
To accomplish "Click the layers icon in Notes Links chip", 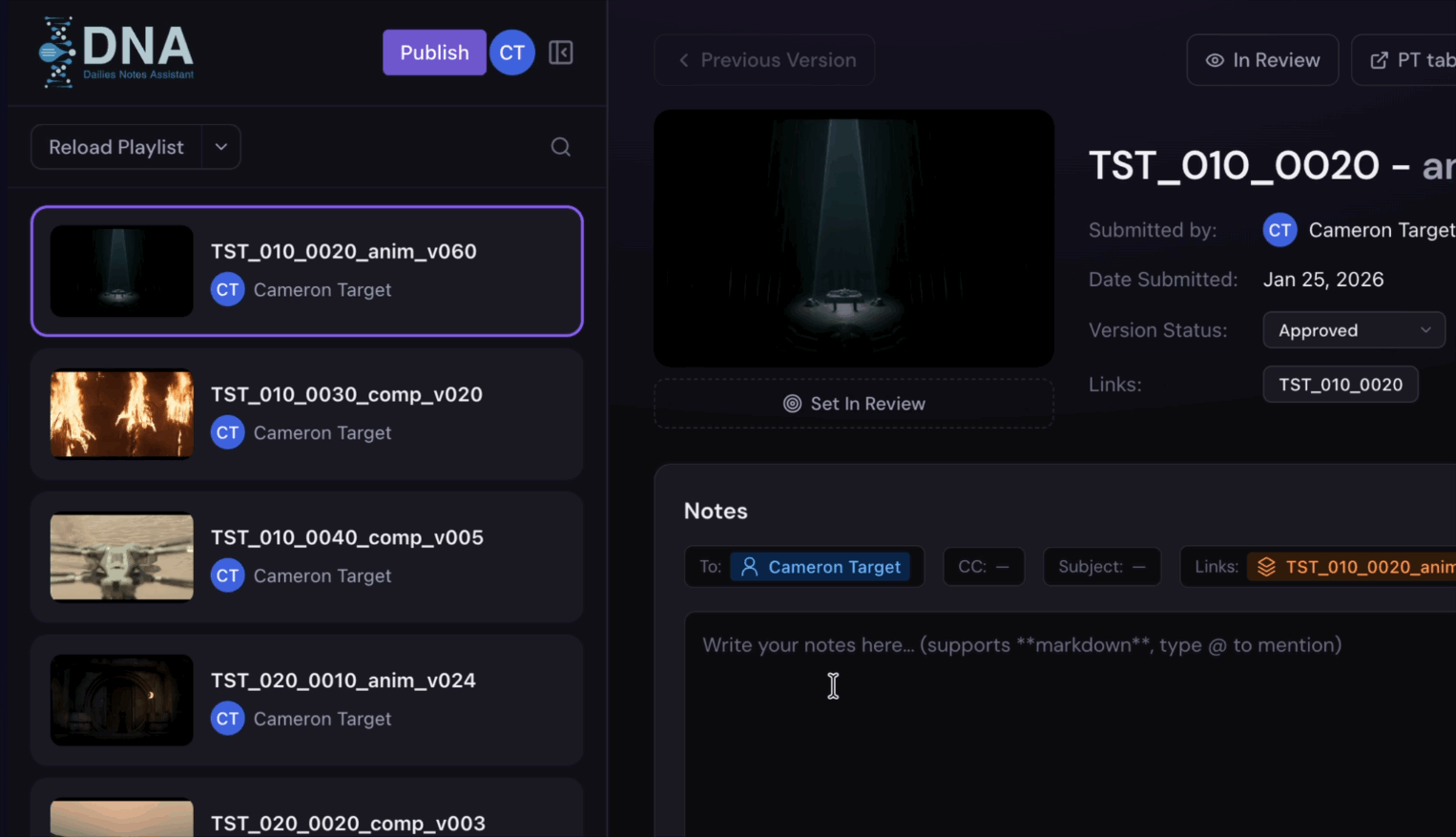I will pos(1266,567).
